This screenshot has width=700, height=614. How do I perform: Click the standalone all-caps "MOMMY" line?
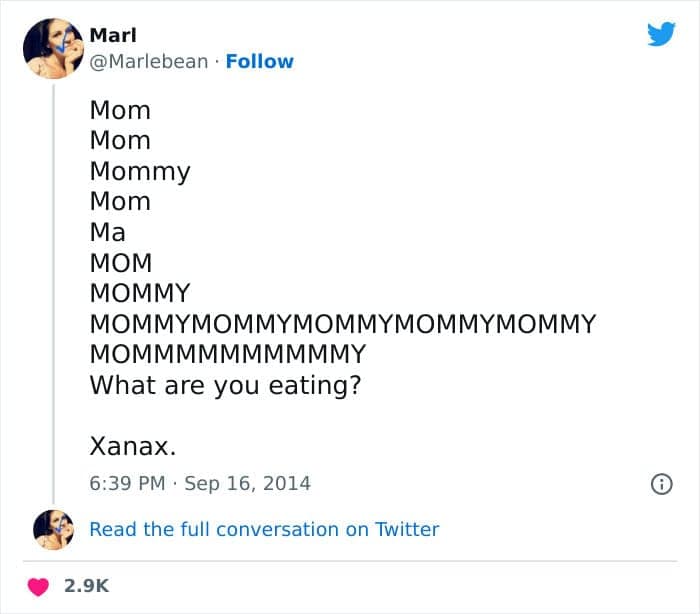[x=140, y=293]
